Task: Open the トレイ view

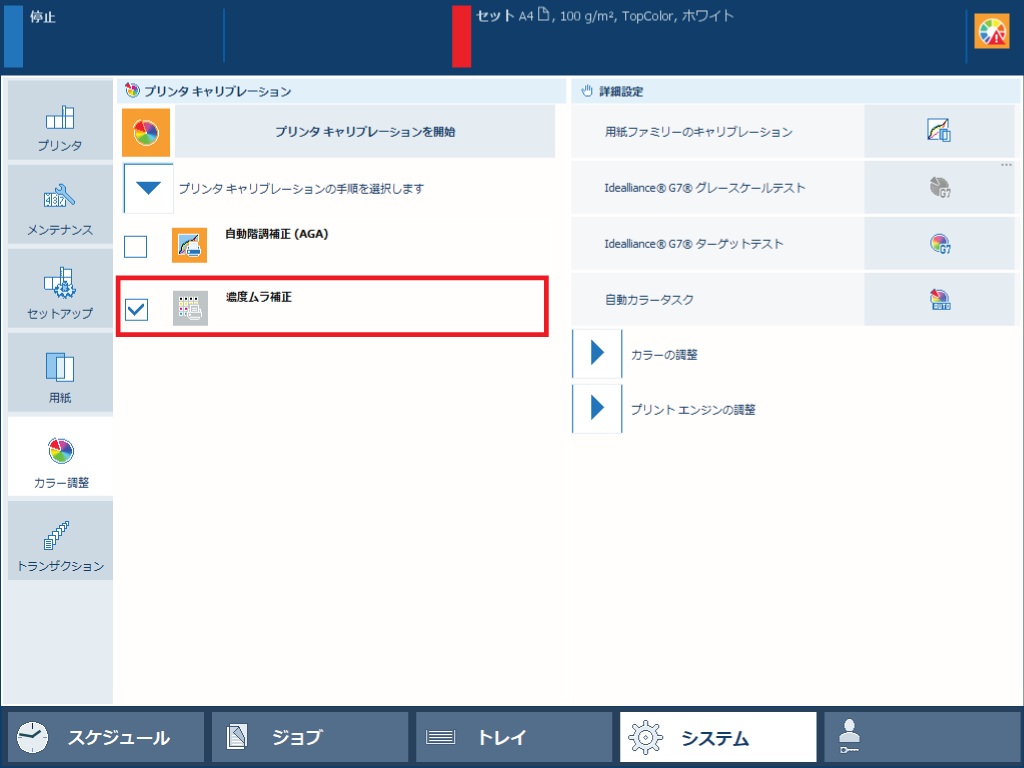Action: pos(514,737)
